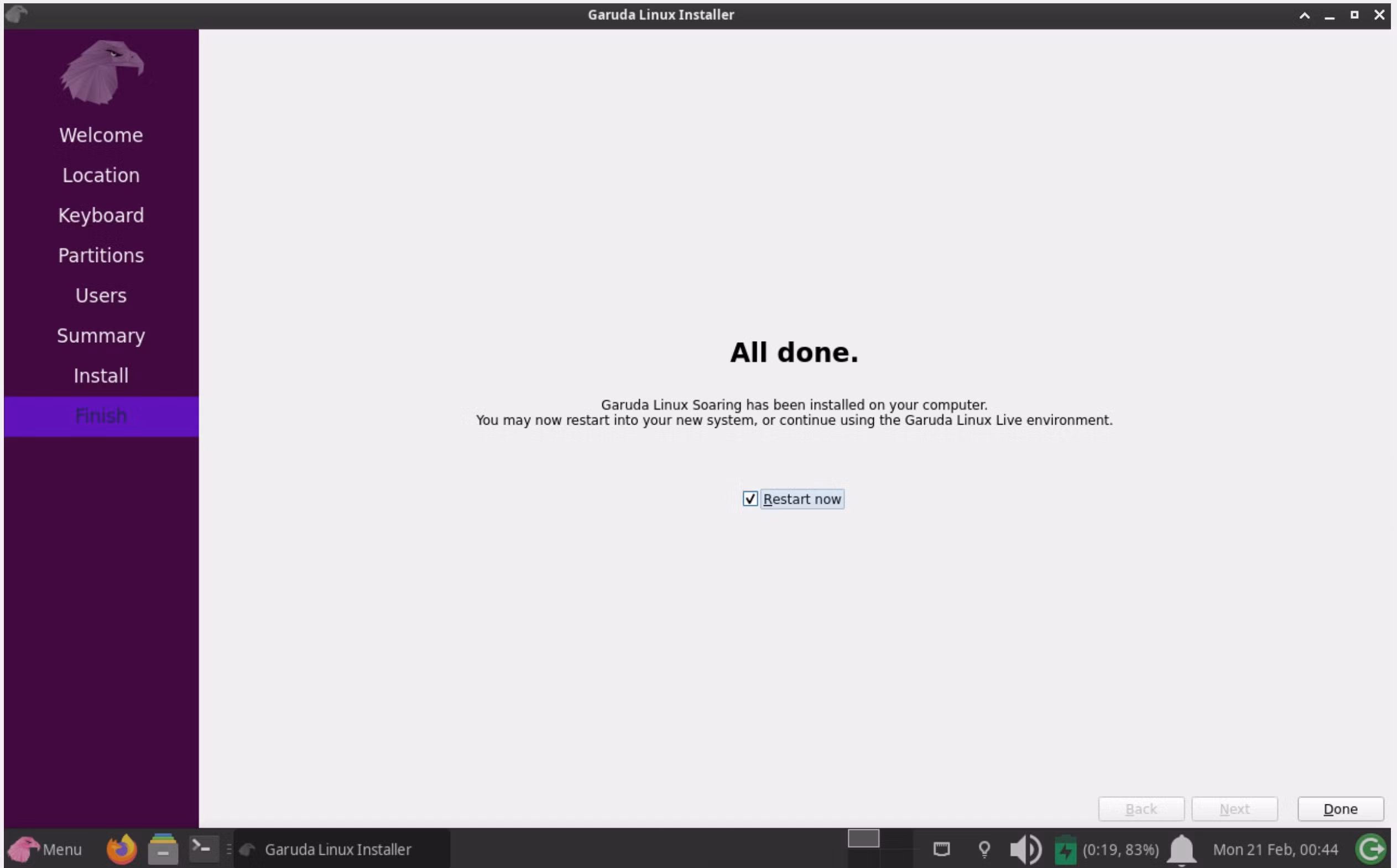
Task: Launch Firefox from the taskbar
Action: pos(122,849)
